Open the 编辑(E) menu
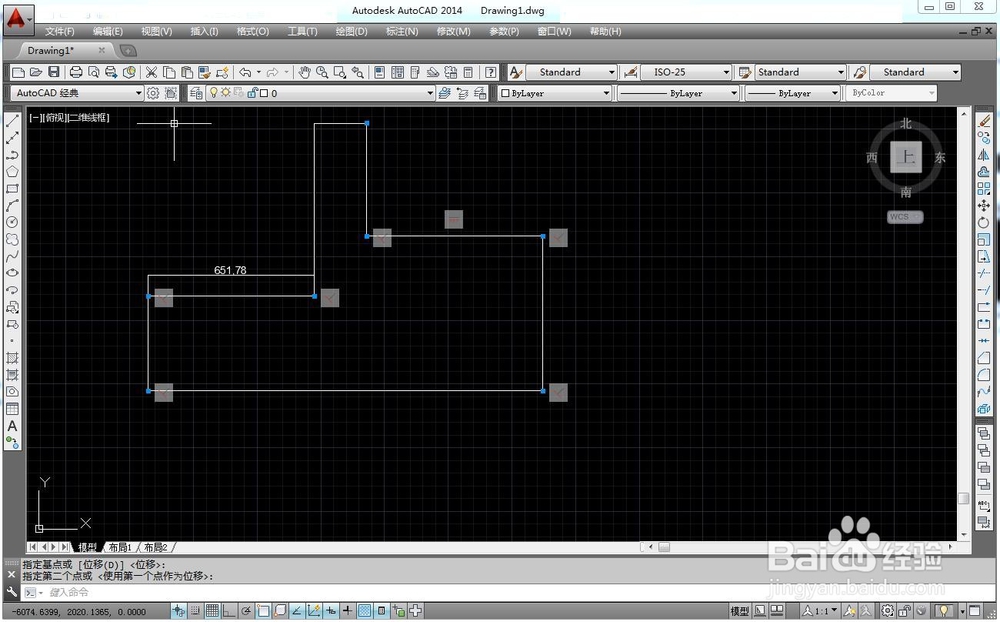 107,31
